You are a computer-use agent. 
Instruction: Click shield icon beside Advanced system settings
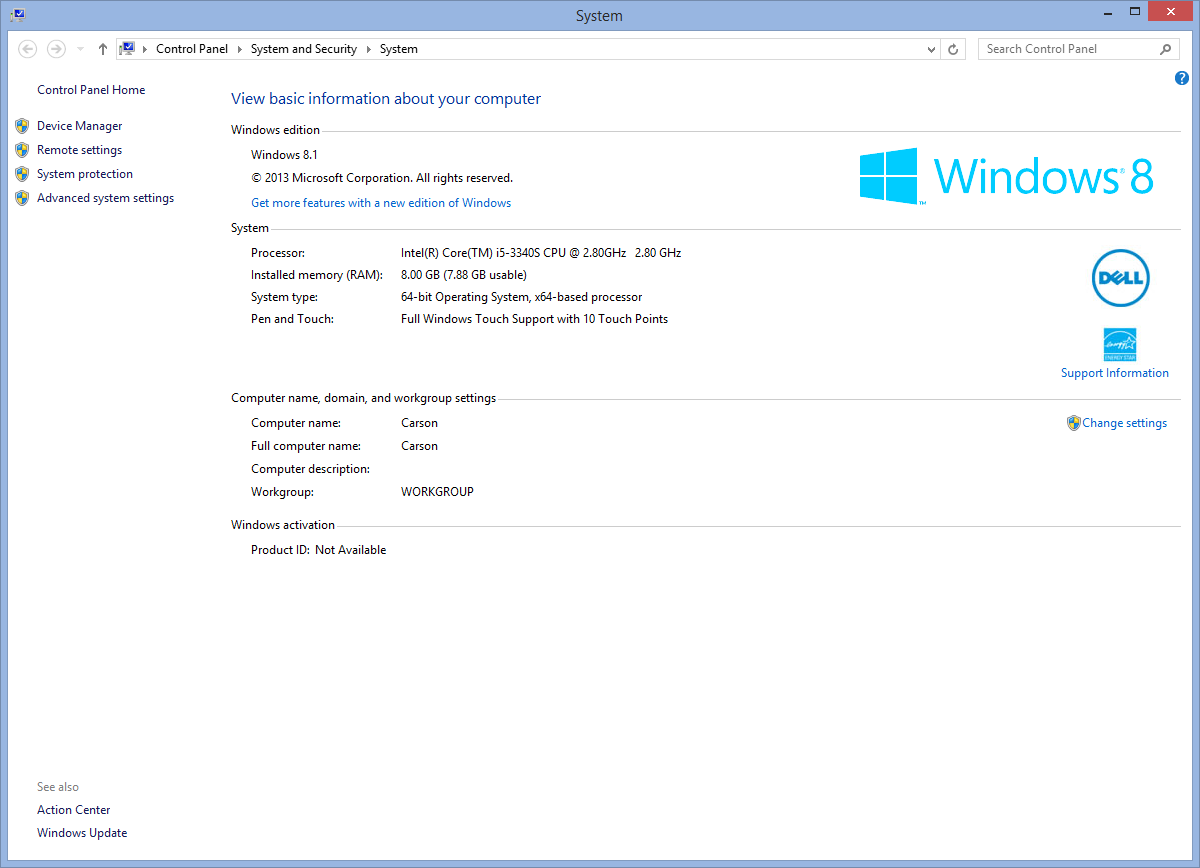click(22, 198)
